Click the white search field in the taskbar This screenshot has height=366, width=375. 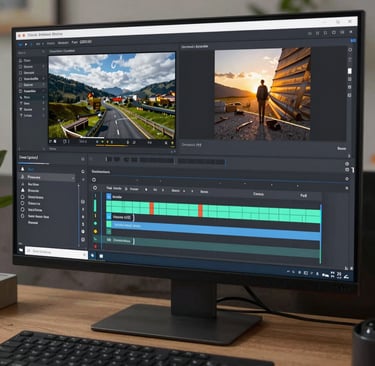tap(56, 252)
